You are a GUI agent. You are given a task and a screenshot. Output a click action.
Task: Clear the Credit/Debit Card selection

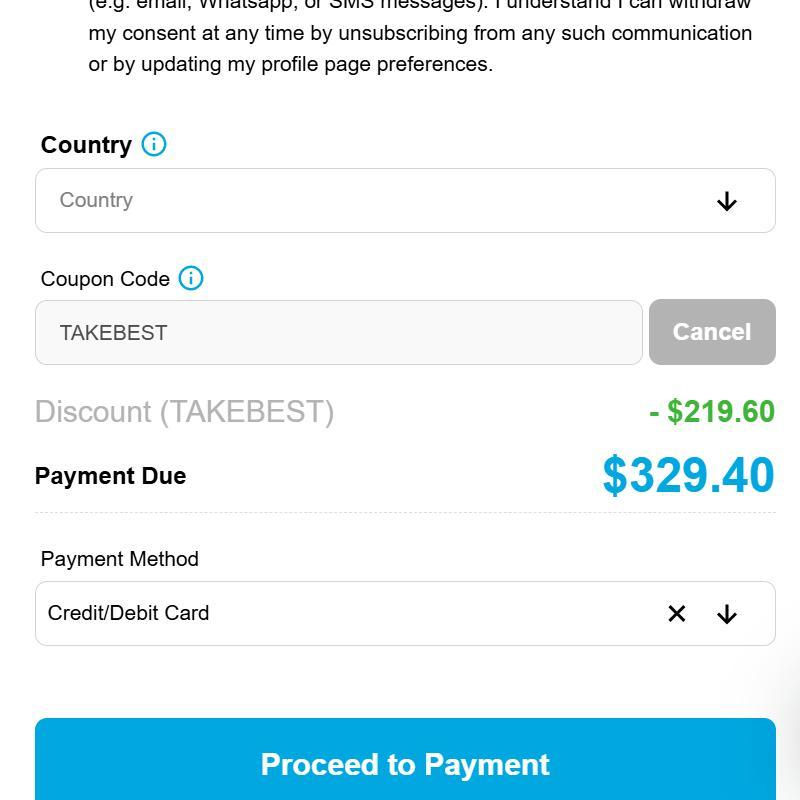pyautogui.click(x=677, y=614)
